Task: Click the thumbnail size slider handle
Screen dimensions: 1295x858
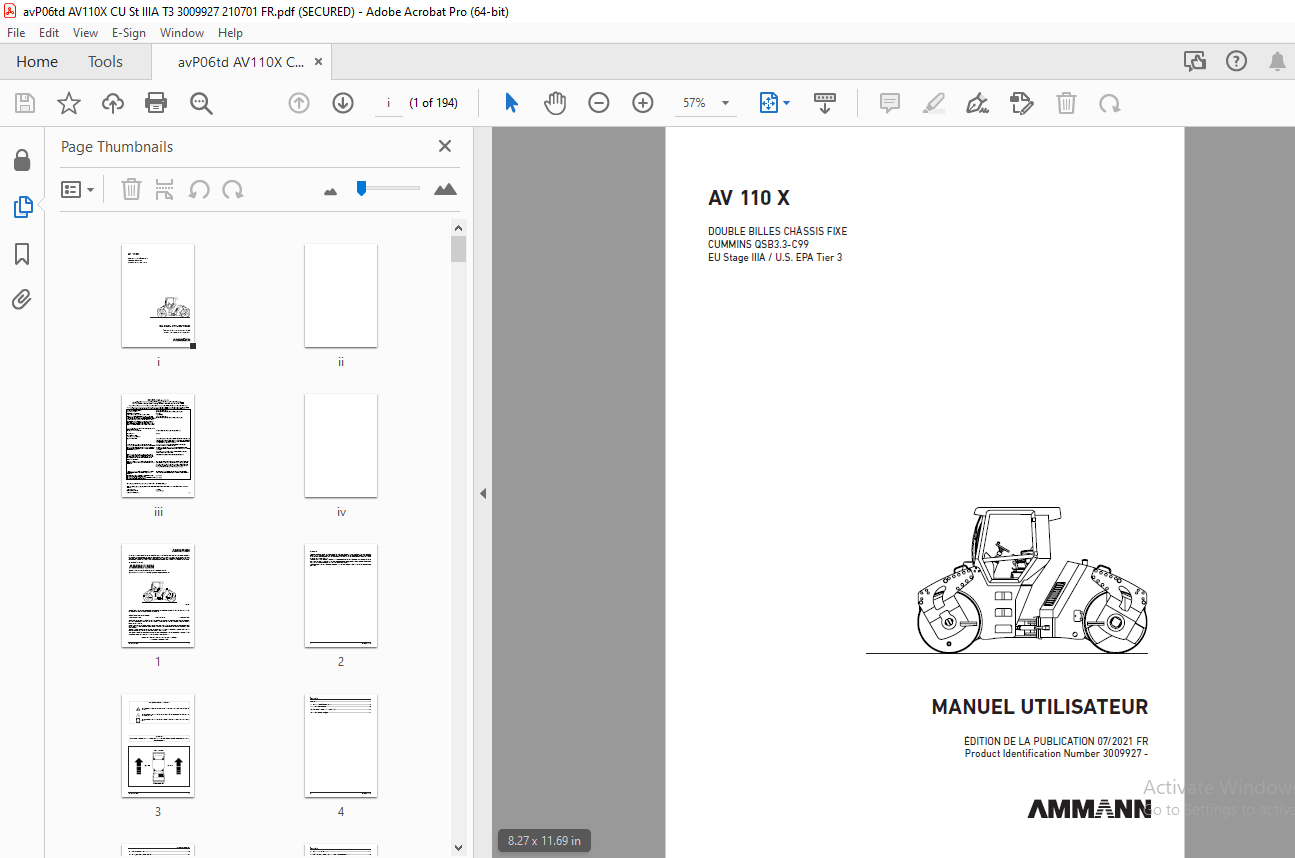Action: point(361,188)
